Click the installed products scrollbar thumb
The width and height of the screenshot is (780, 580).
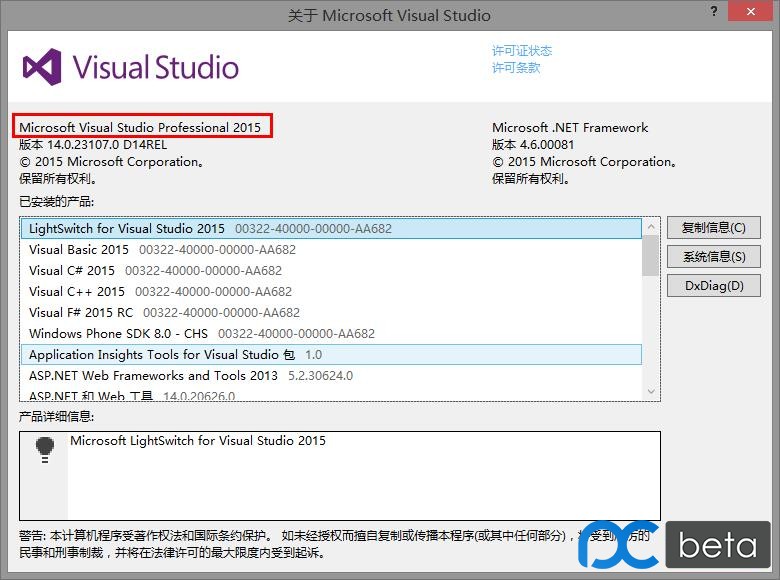pos(650,256)
